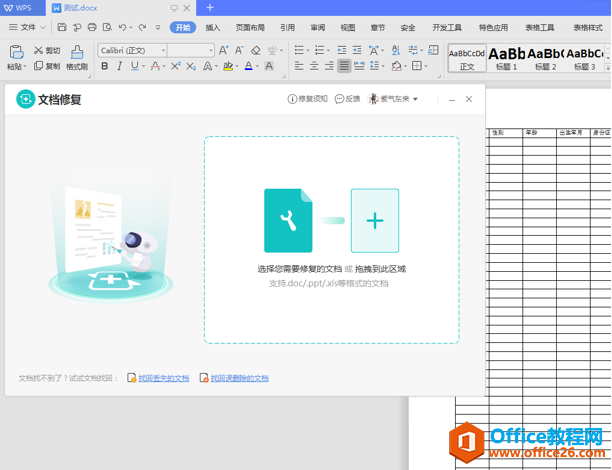The height and width of the screenshot is (470, 612).
Task: Click the Decrease Indent icon
Action: click(342, 50)
